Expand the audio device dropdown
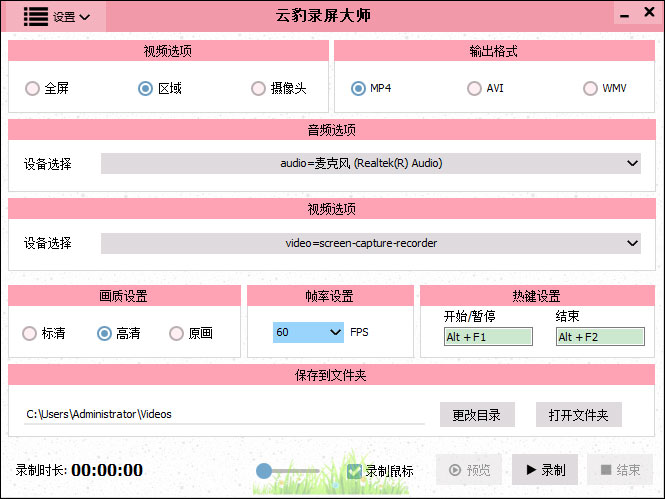 coord(371,163)
